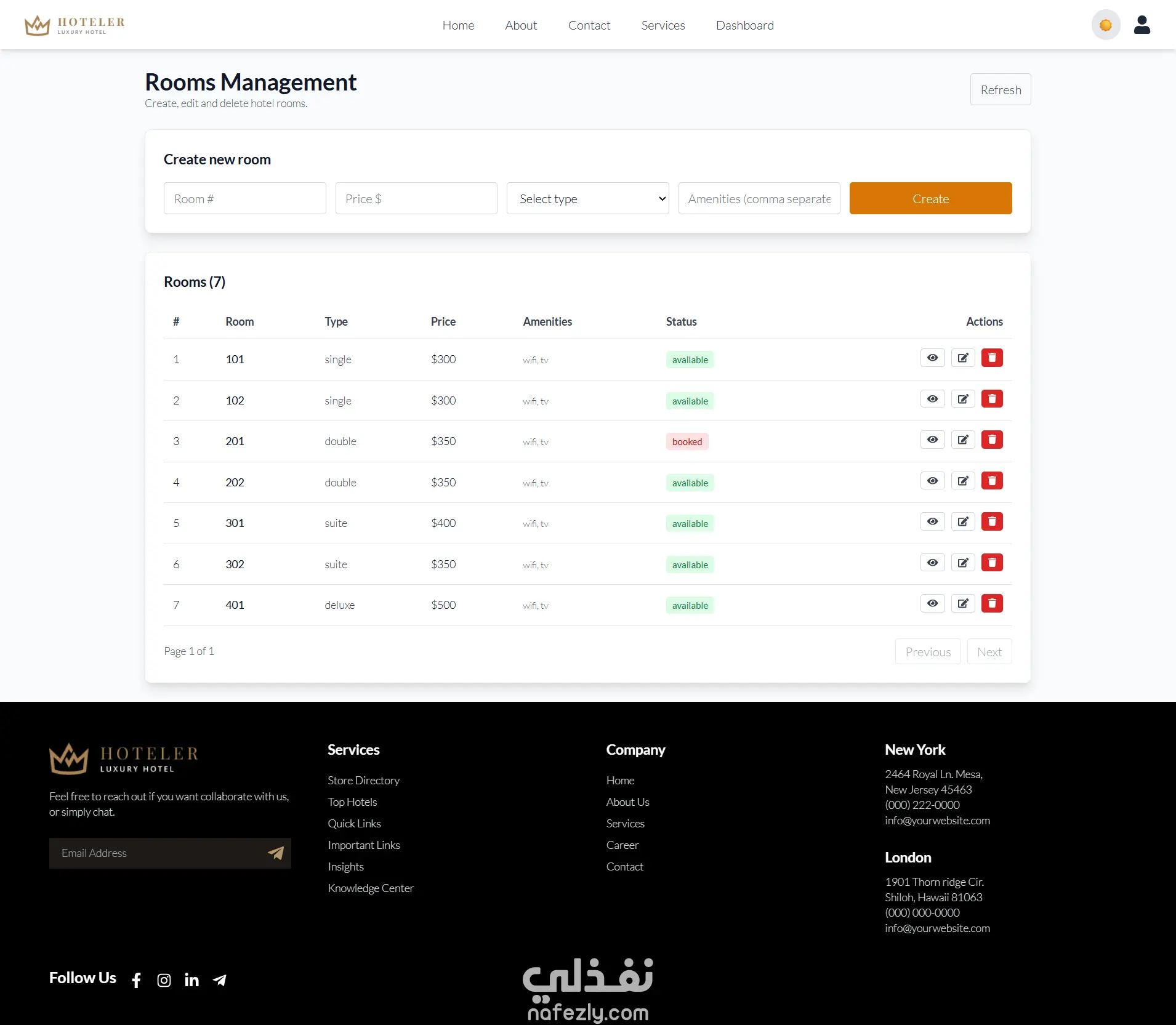View details of room 301
Screen dimensions: 1176x1025
pyautogui.click(x=932, y=521)
